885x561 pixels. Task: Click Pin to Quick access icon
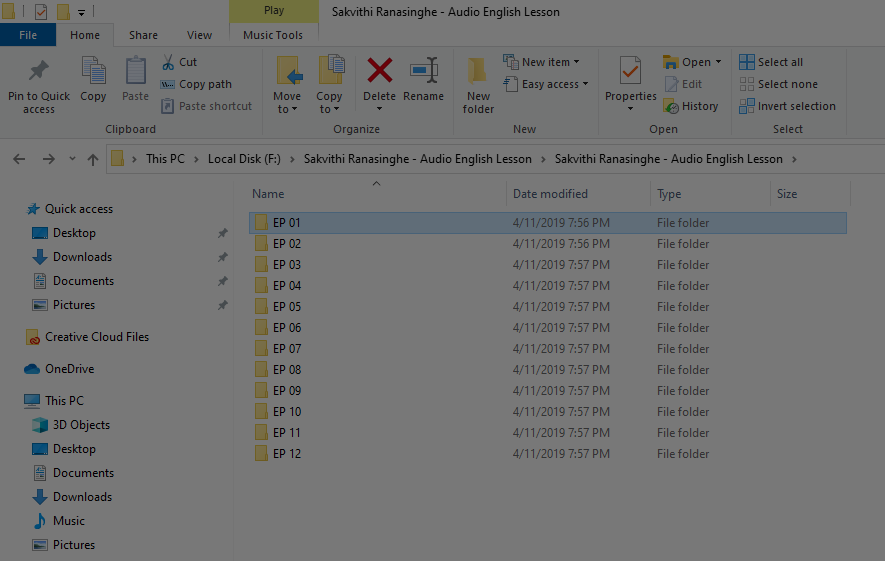point(38,71)
